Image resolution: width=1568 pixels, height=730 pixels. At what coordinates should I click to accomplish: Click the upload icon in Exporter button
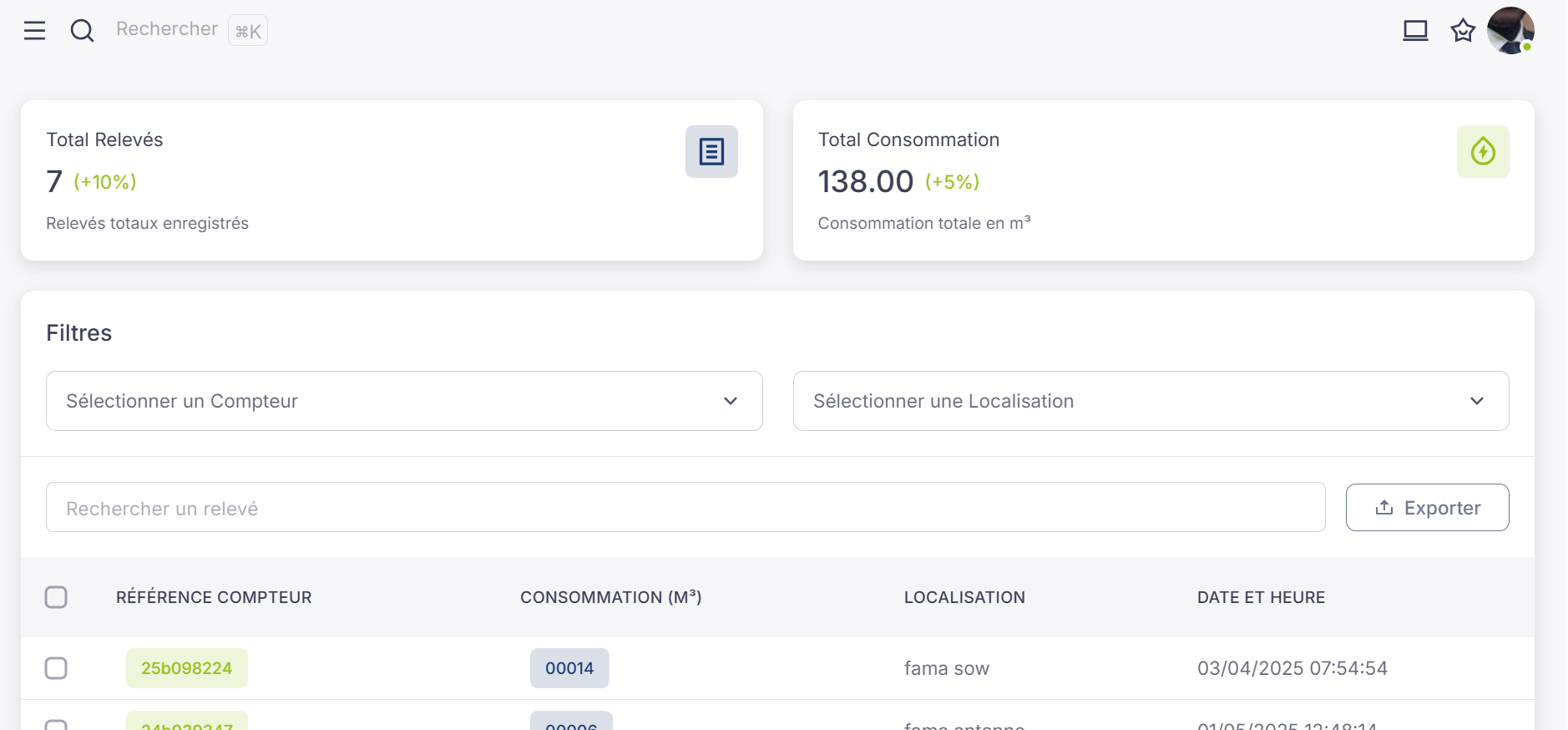pos(1383,508)
